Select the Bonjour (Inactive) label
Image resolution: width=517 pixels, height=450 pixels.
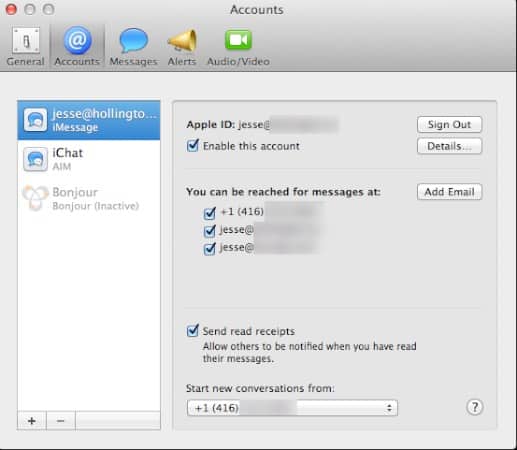(95, 206)
